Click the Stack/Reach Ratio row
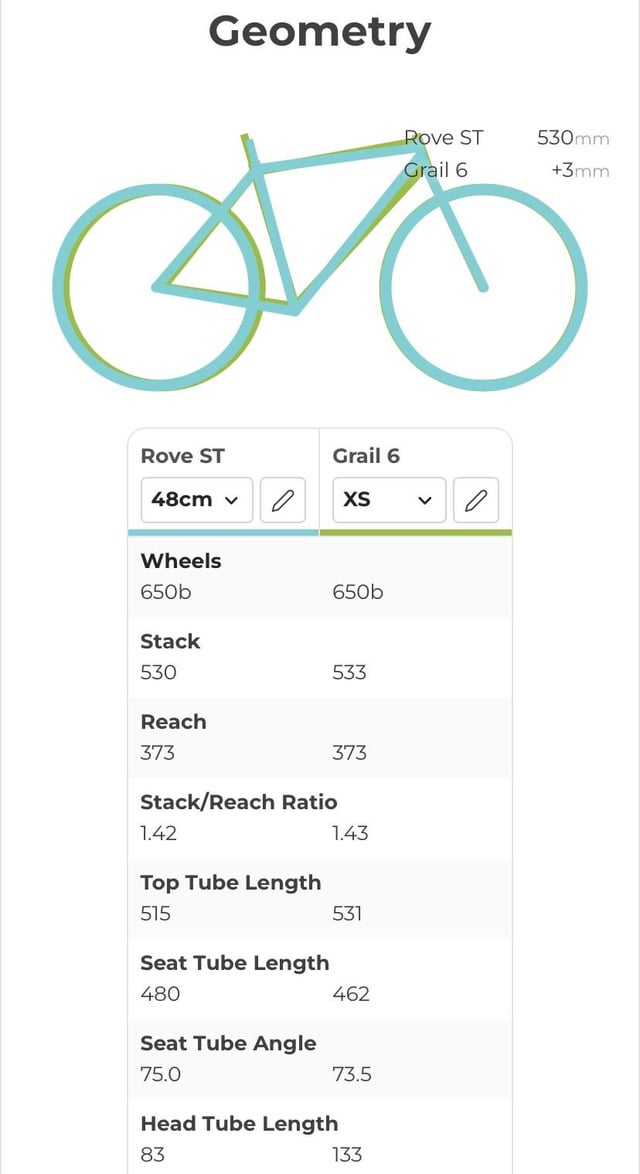The width and height of the screenshot is (640, 1174). 320,818
